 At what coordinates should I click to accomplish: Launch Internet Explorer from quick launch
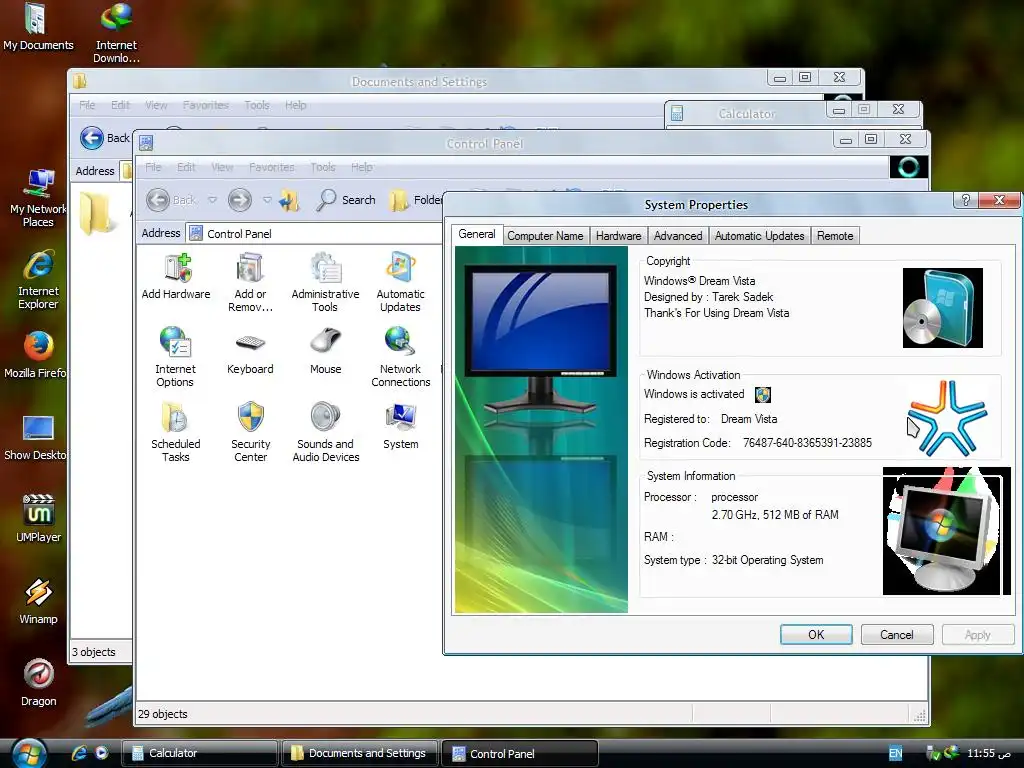[x=79, y=753]
